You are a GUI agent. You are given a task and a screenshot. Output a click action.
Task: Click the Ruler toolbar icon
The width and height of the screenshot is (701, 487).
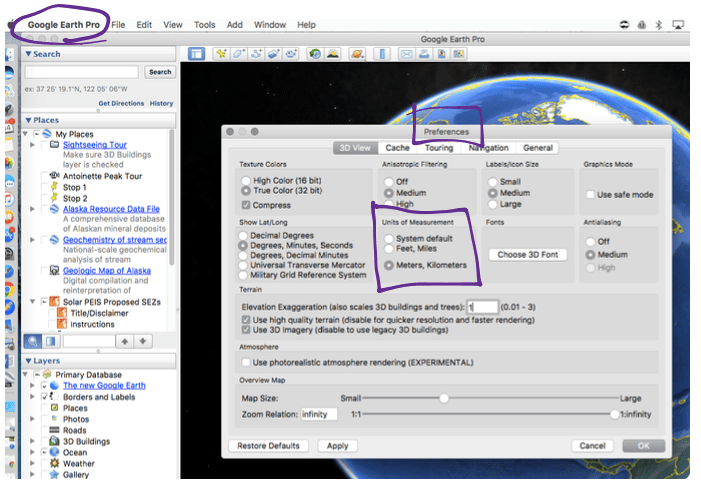[382, 54]
